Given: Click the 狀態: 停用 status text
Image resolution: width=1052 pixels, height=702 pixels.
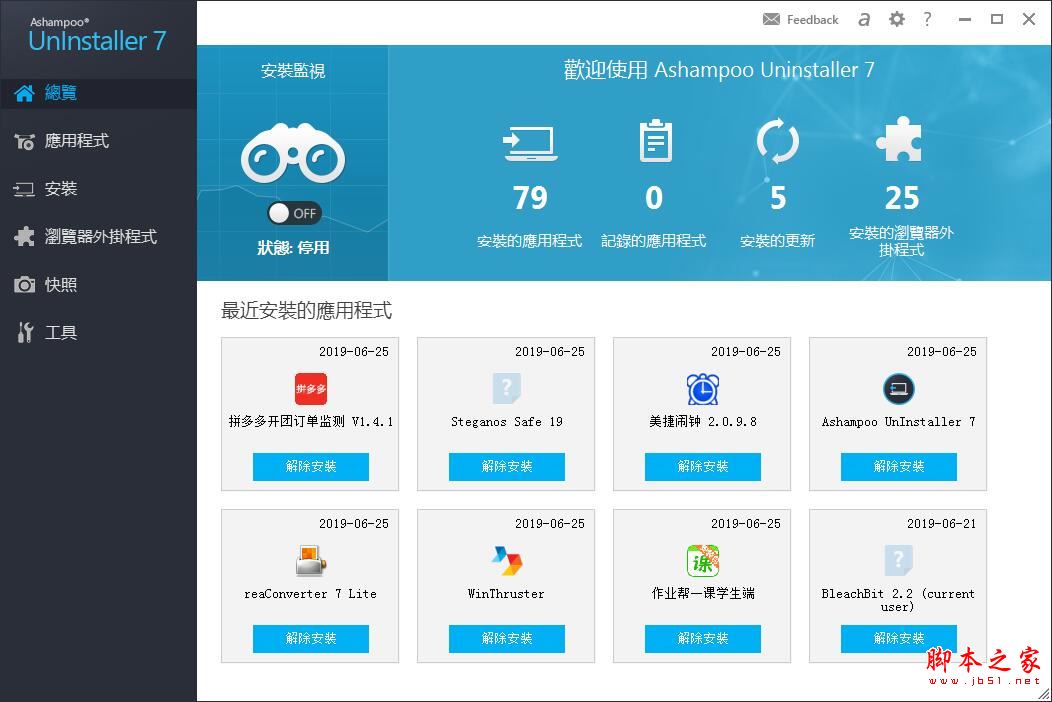Looking at the screenshot, I should click(x=293, y=248).
